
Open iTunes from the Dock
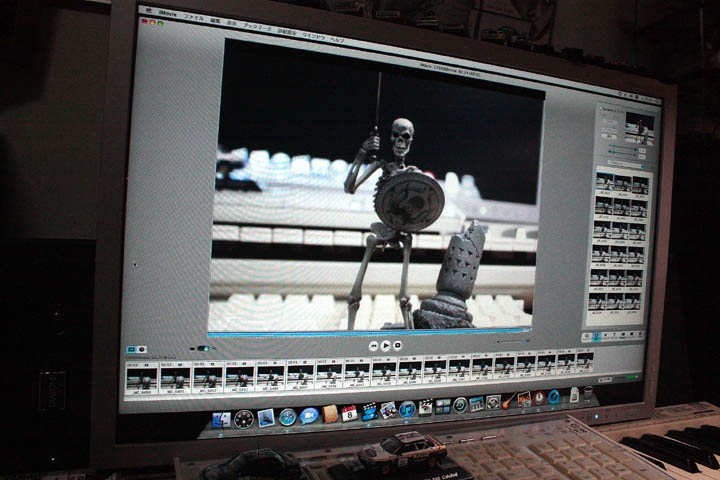point(407,409)
